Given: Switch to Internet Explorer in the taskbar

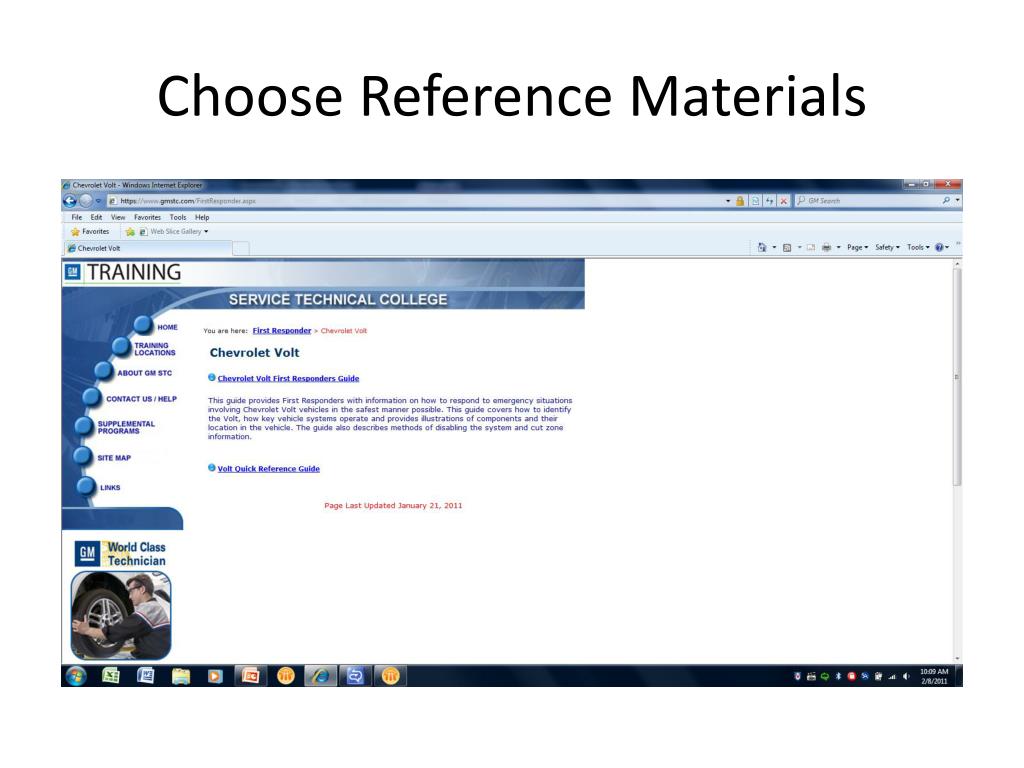Looking at the screenshot, I should 320,676.
